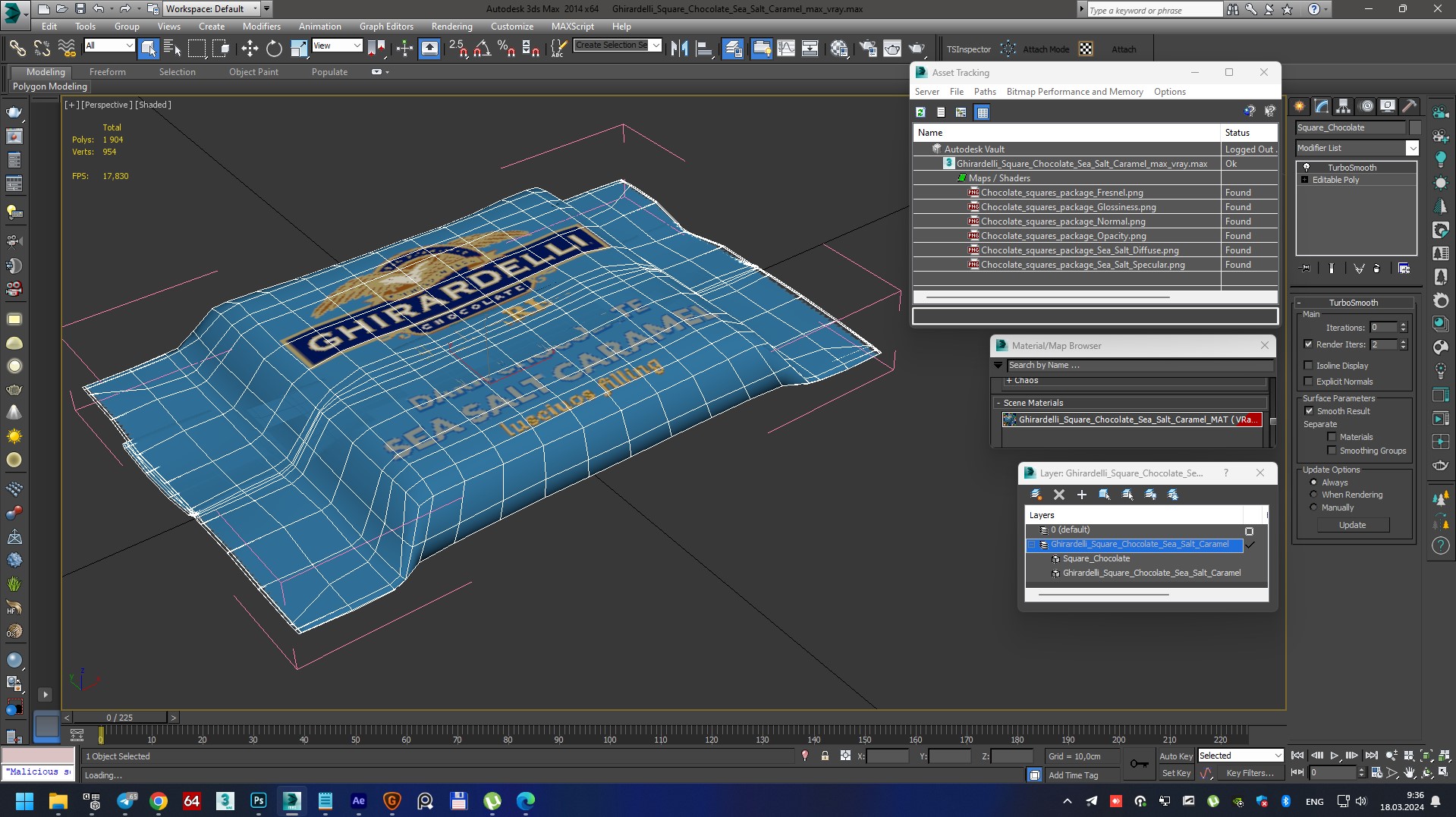
Task: Activate the Select and Rotate tool
Action: (274, 49)
